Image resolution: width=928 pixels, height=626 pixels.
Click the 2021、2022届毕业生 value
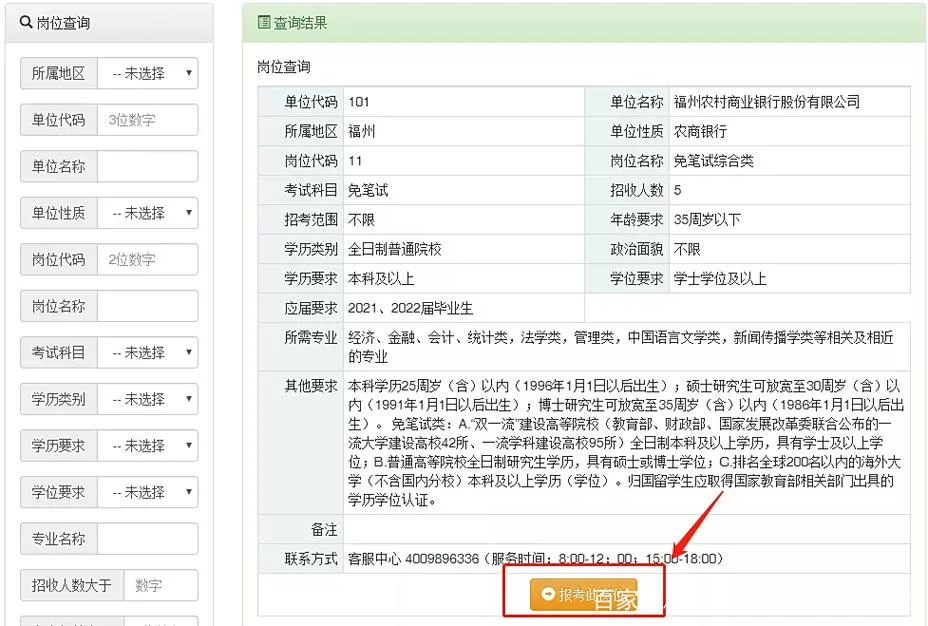(x=410, y=308)
